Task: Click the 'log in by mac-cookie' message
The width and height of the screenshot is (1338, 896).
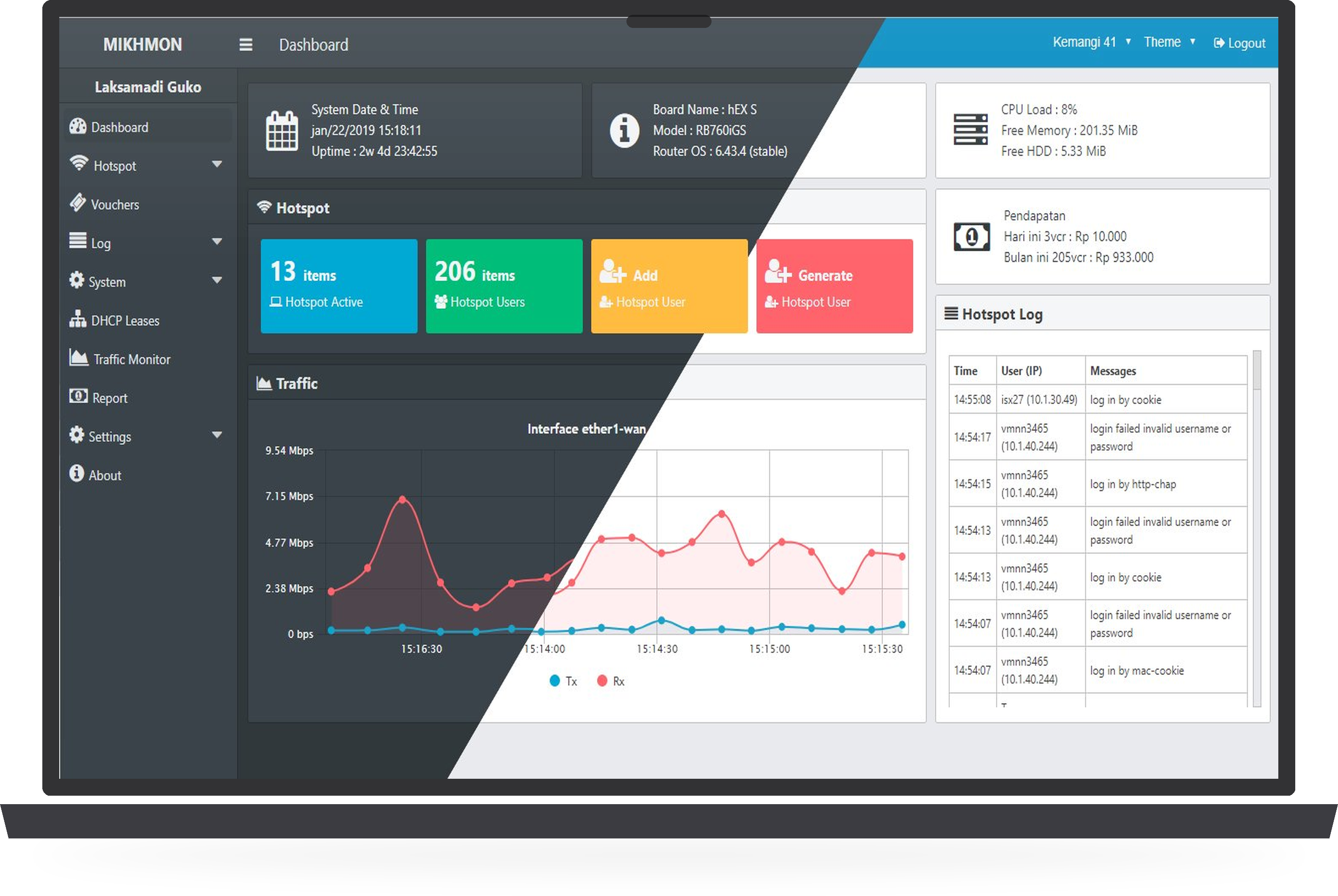Action: point(1137,671)
